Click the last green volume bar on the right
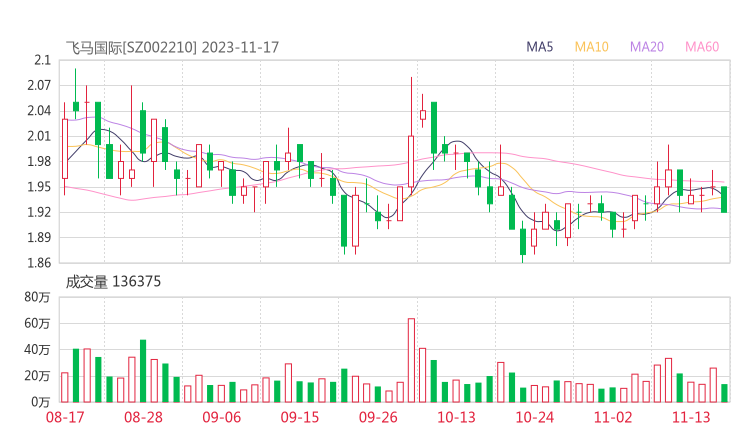Image resolution: width=740 pixels, height=440 pixels. point(724,393)
